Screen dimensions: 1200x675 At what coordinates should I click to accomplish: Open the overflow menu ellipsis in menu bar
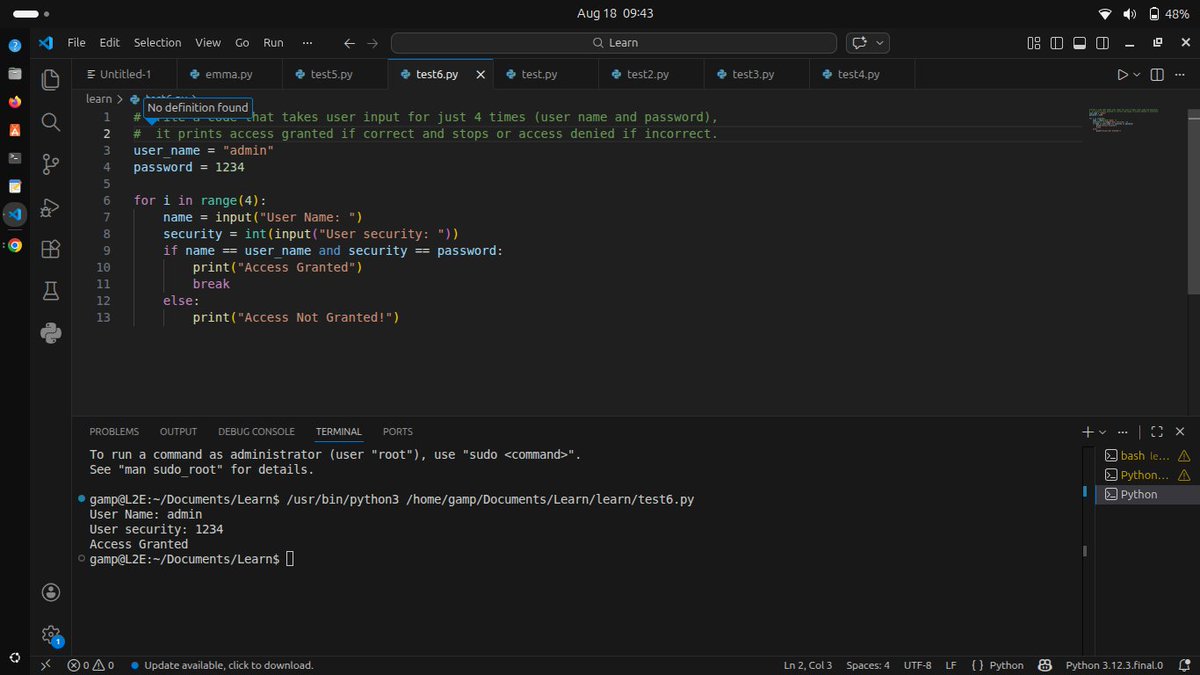(307, 43)
